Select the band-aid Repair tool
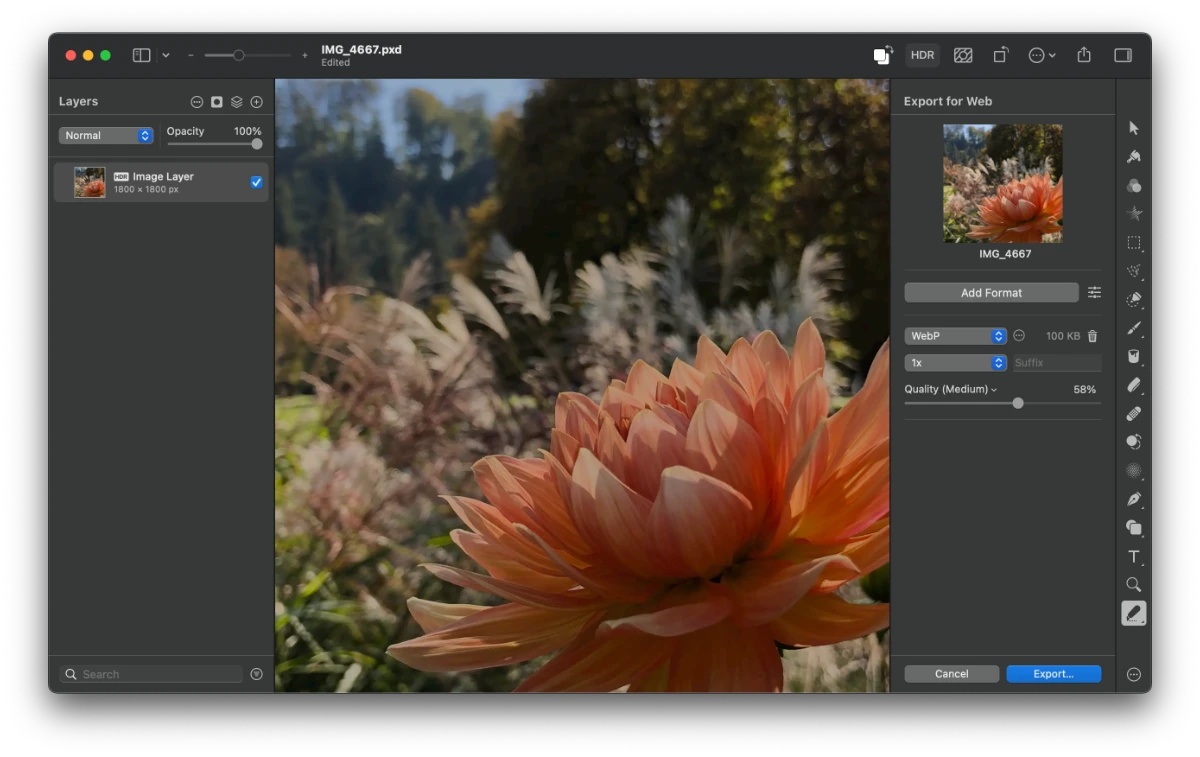The width and height of the screenshot is (1200, 757). pos(1134,413)
